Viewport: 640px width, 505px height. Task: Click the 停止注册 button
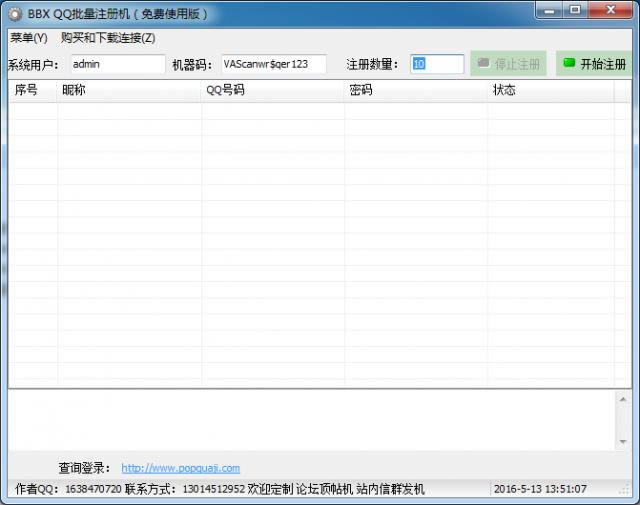(509, 64)
